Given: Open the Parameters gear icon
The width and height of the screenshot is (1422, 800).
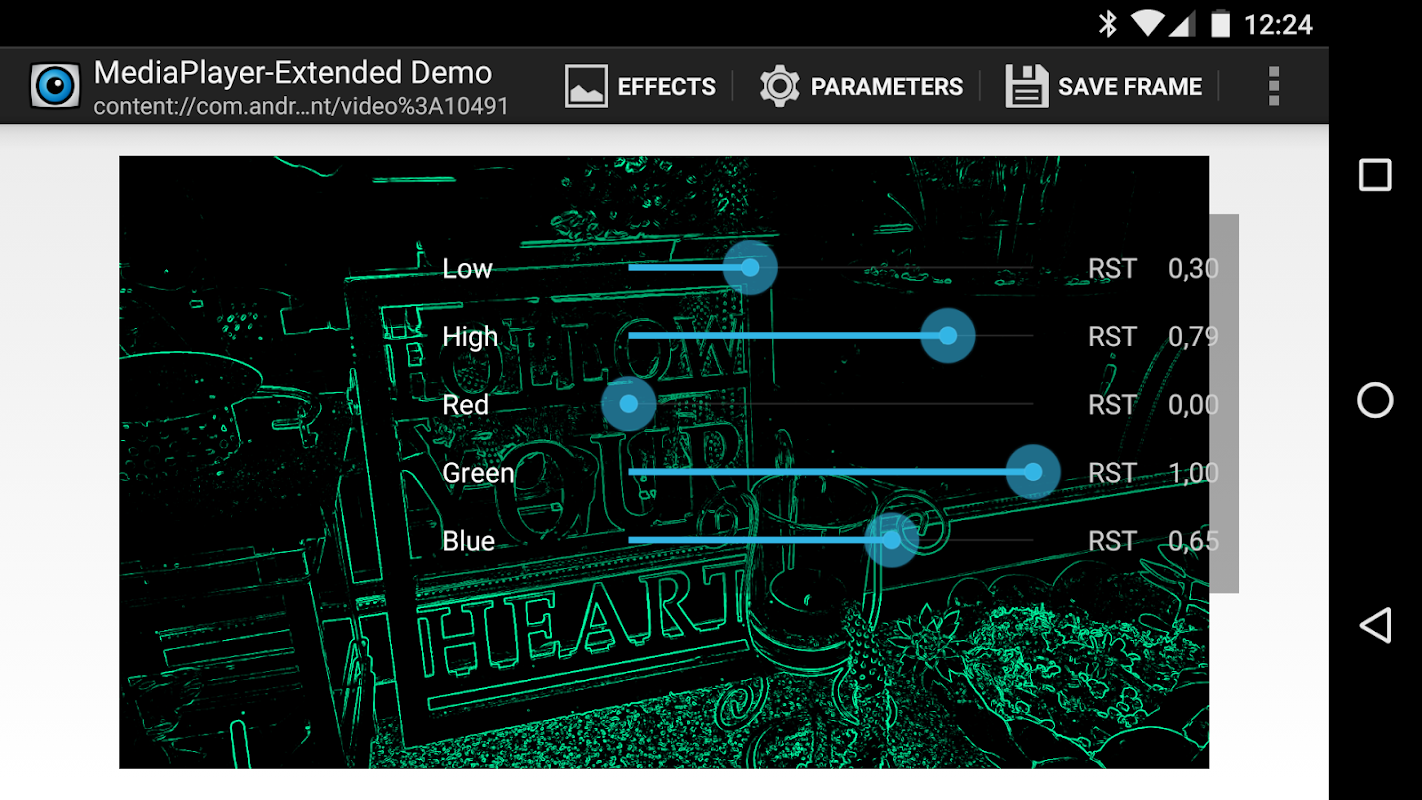Looking at the screenshot, I should pyautogui.click(x=779, y=86).
